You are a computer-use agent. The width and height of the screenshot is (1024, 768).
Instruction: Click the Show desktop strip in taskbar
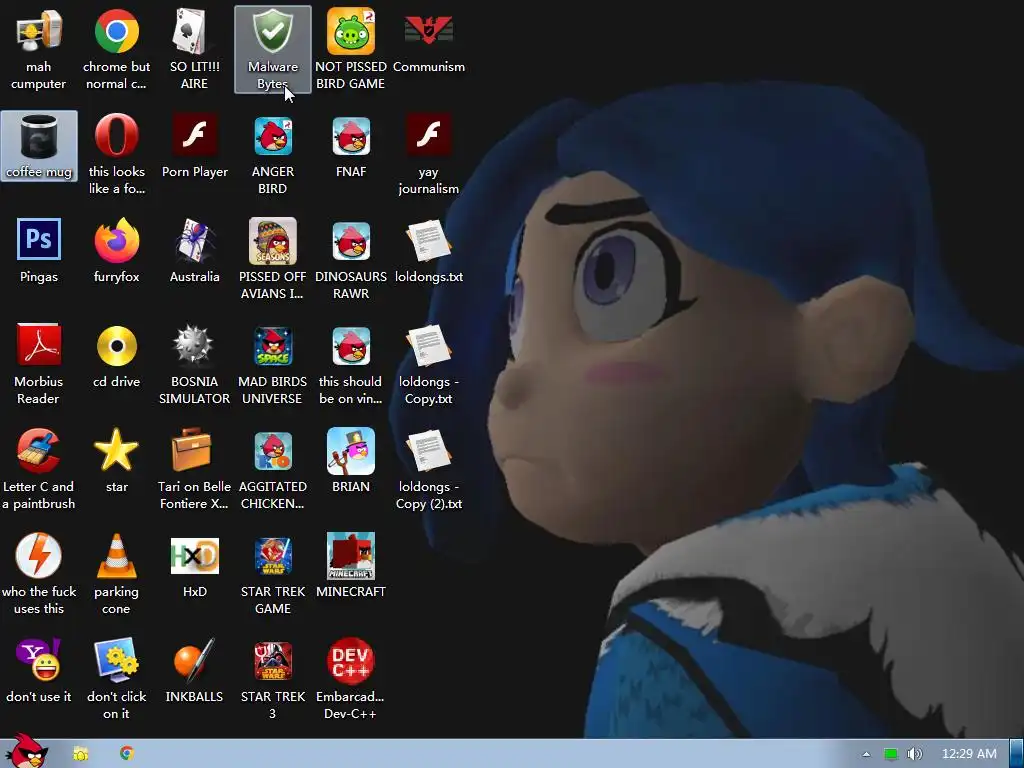coord(1017,754)
